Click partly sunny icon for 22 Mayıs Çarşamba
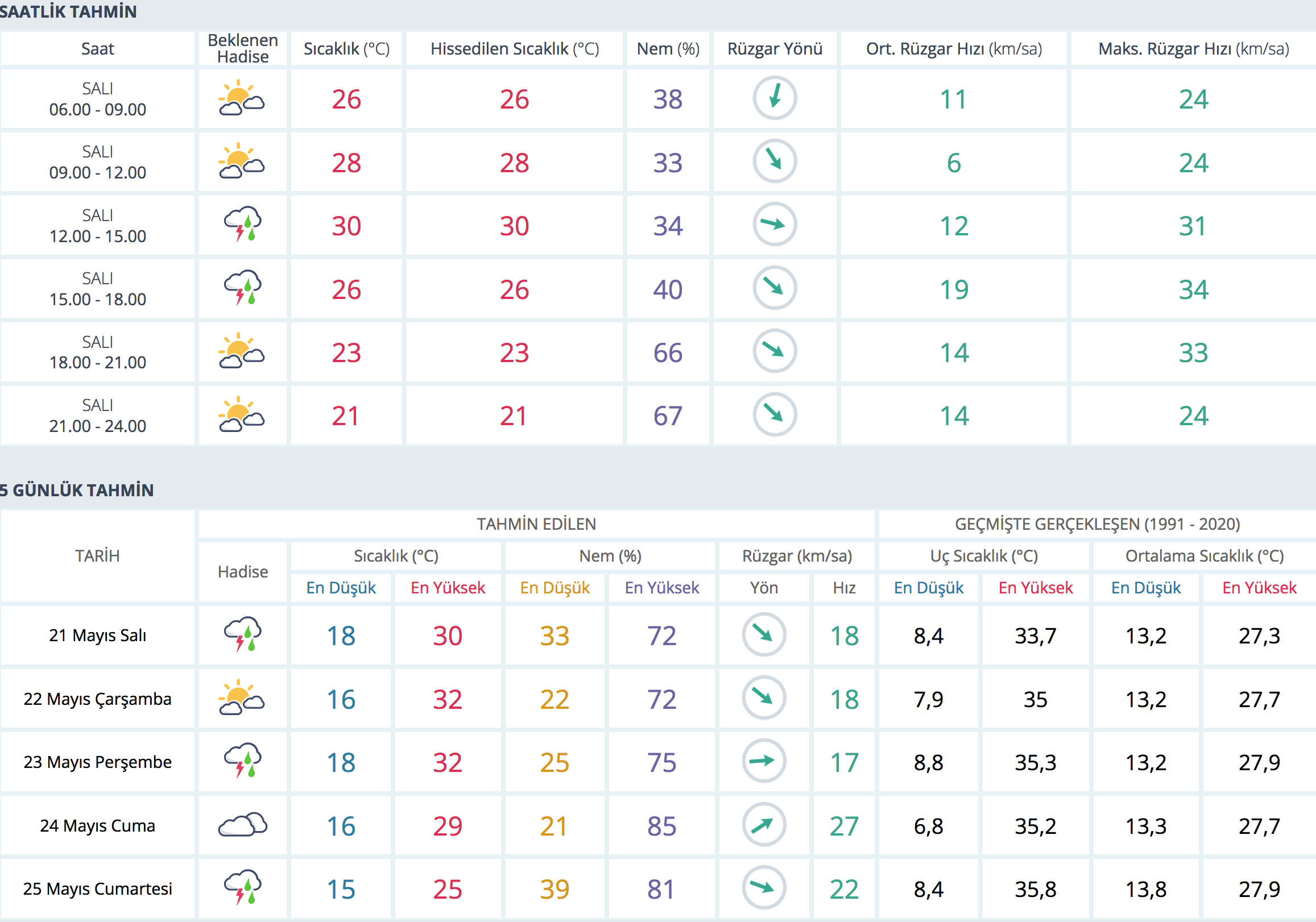The width and height of the screenshot is (1316, 922). coord(242,698)
